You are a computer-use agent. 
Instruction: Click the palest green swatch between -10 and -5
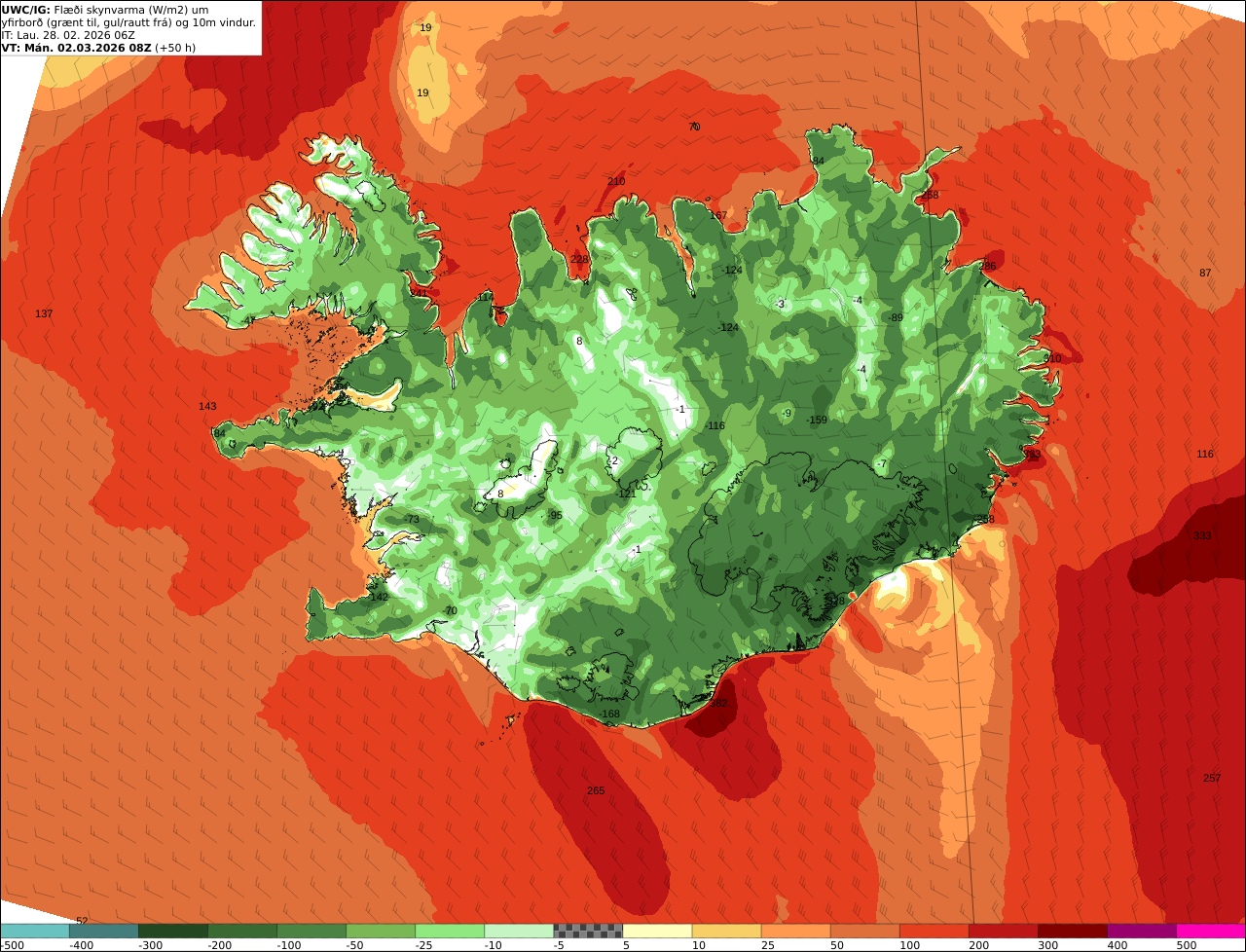(x=519, y=931)
